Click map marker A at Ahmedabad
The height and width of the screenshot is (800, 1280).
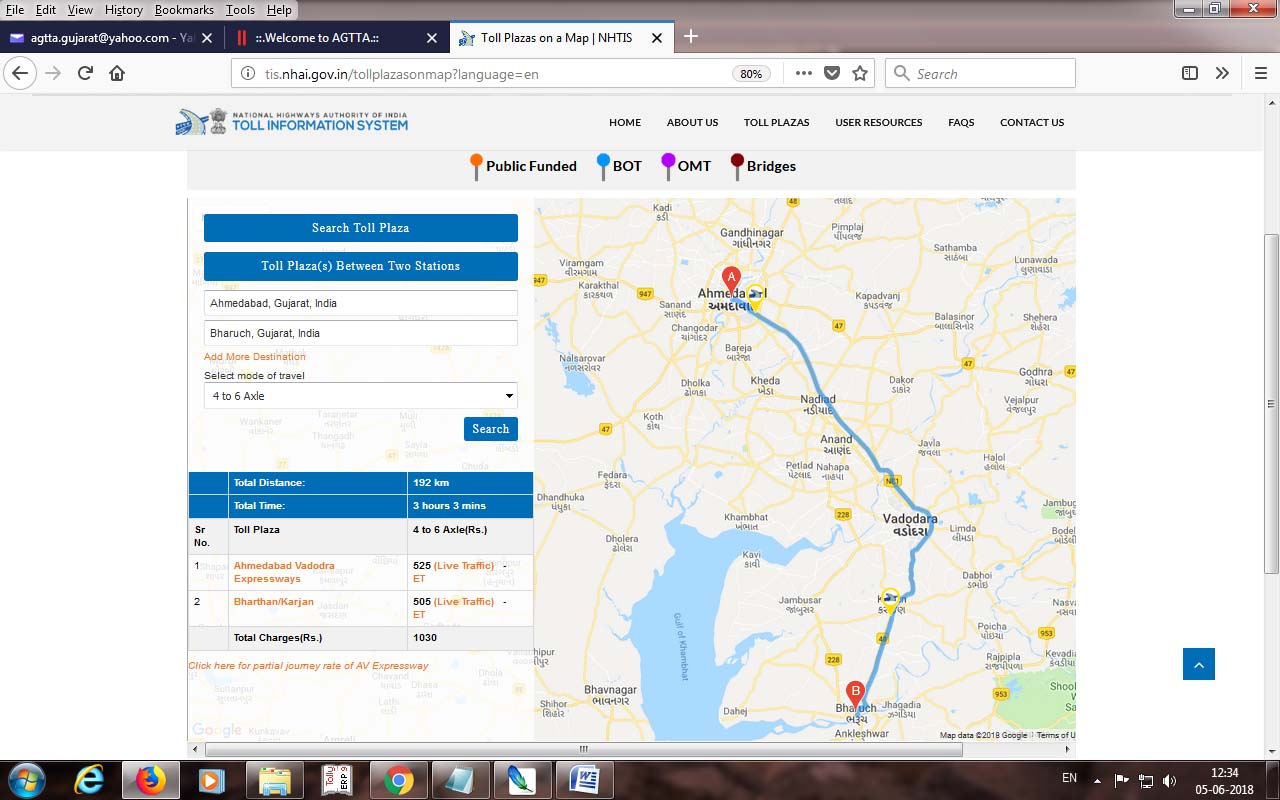(731, 279)
